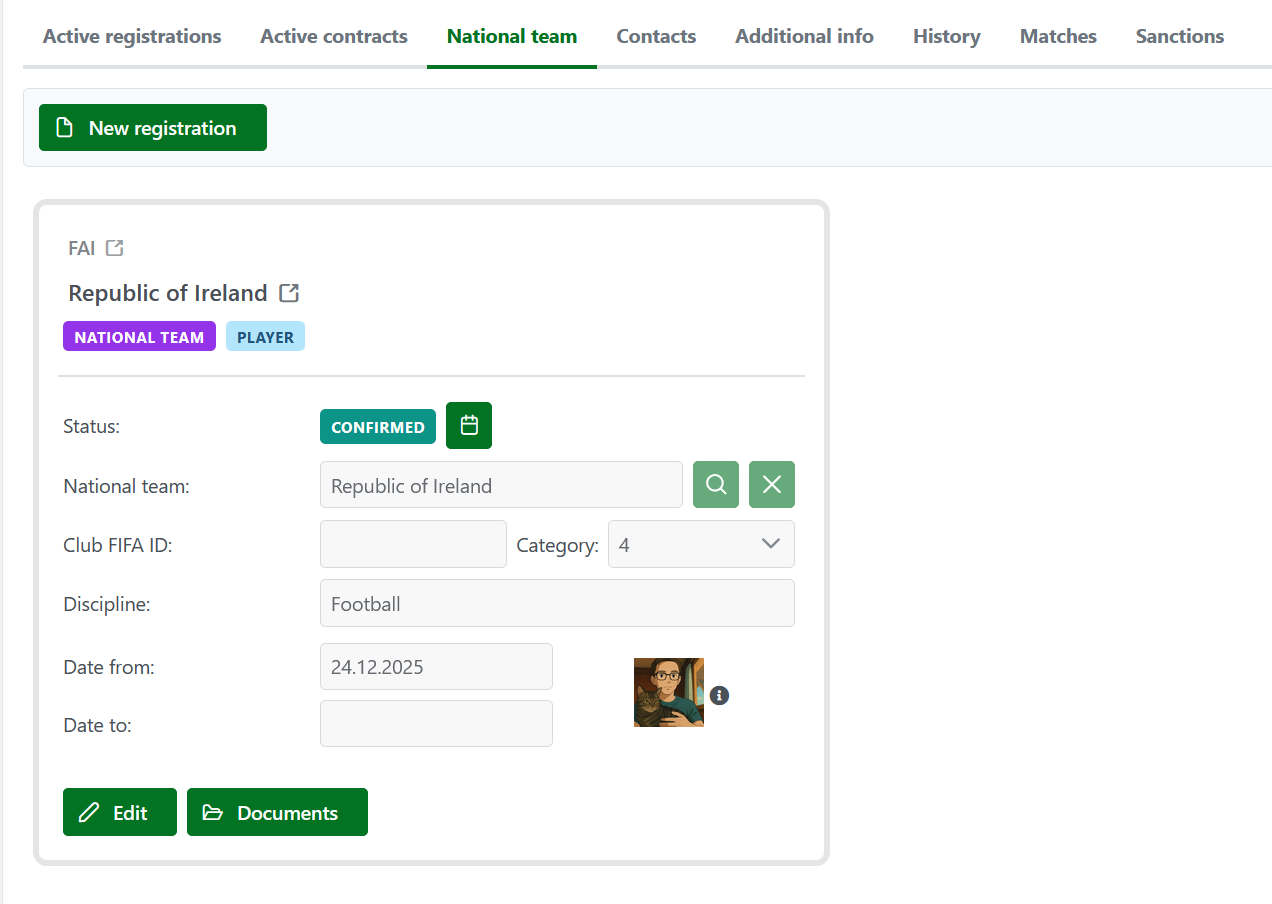Open FAI external link icon
Image resolution: width=1272 pixels, height=904 pixels.
(x=115, y=248)
